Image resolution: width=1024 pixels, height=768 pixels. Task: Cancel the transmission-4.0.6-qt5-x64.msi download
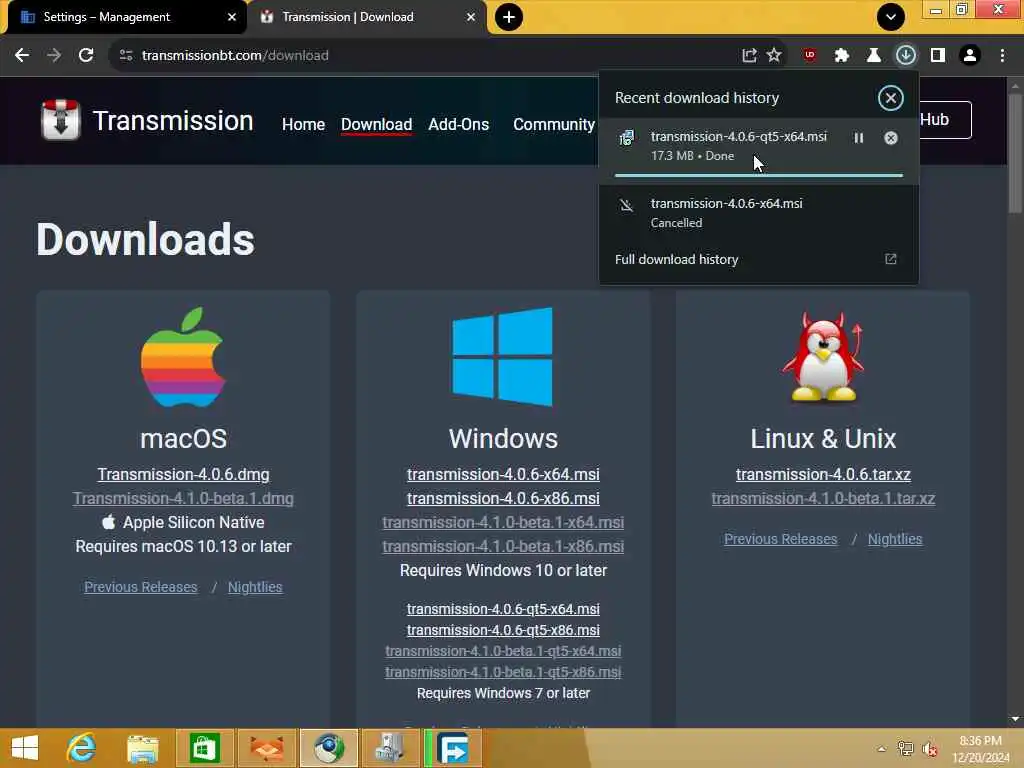891,138
